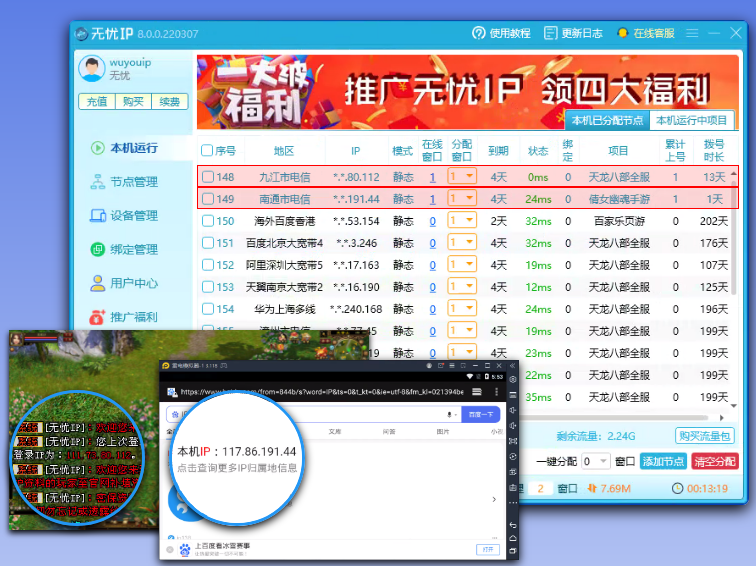Click the browser tabs icon beside URL

(476, 392)
